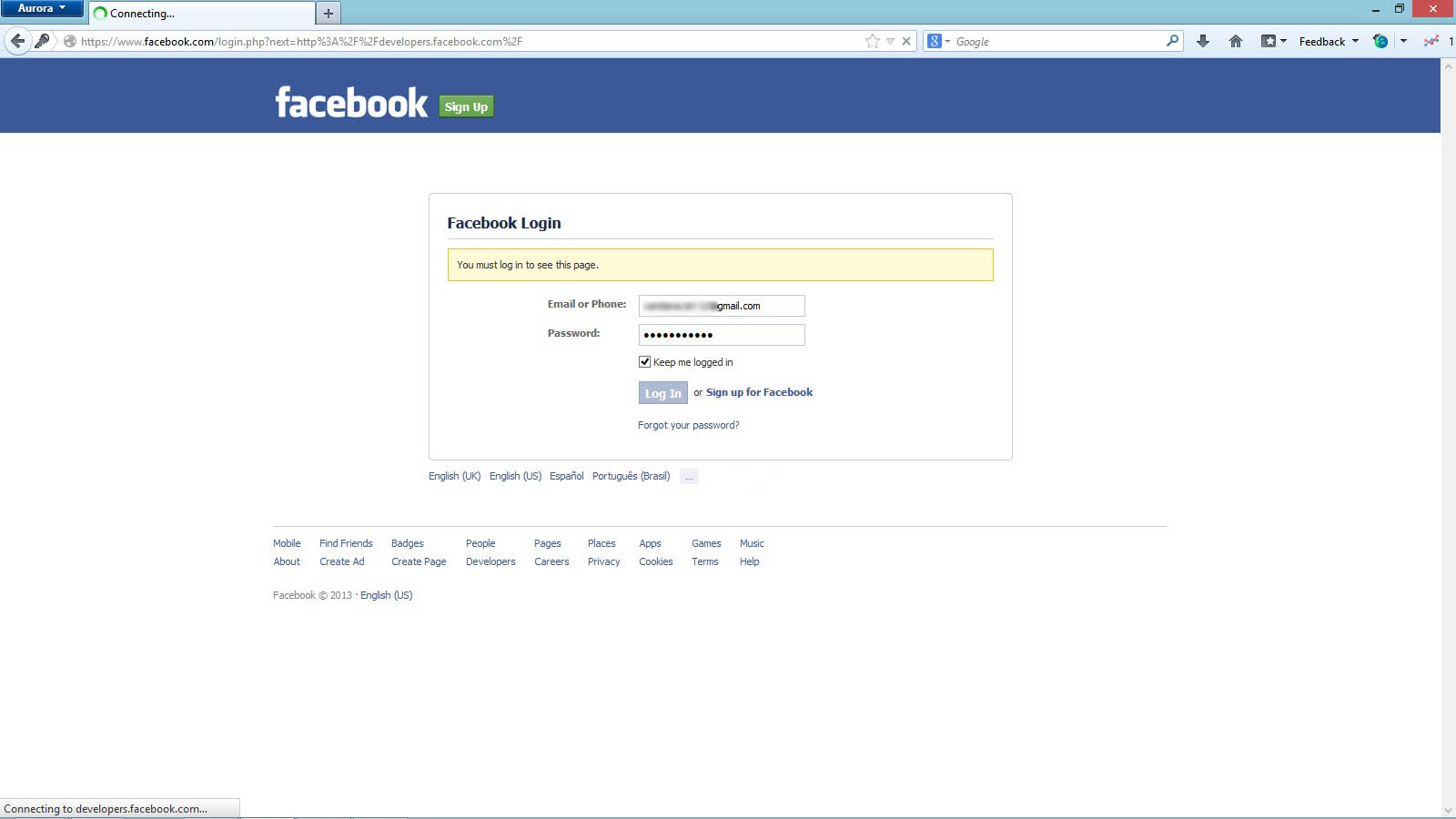Open the Apps footer link
Image resolution: width=1456 pixels, height=819 pixels.
(650, 543)
